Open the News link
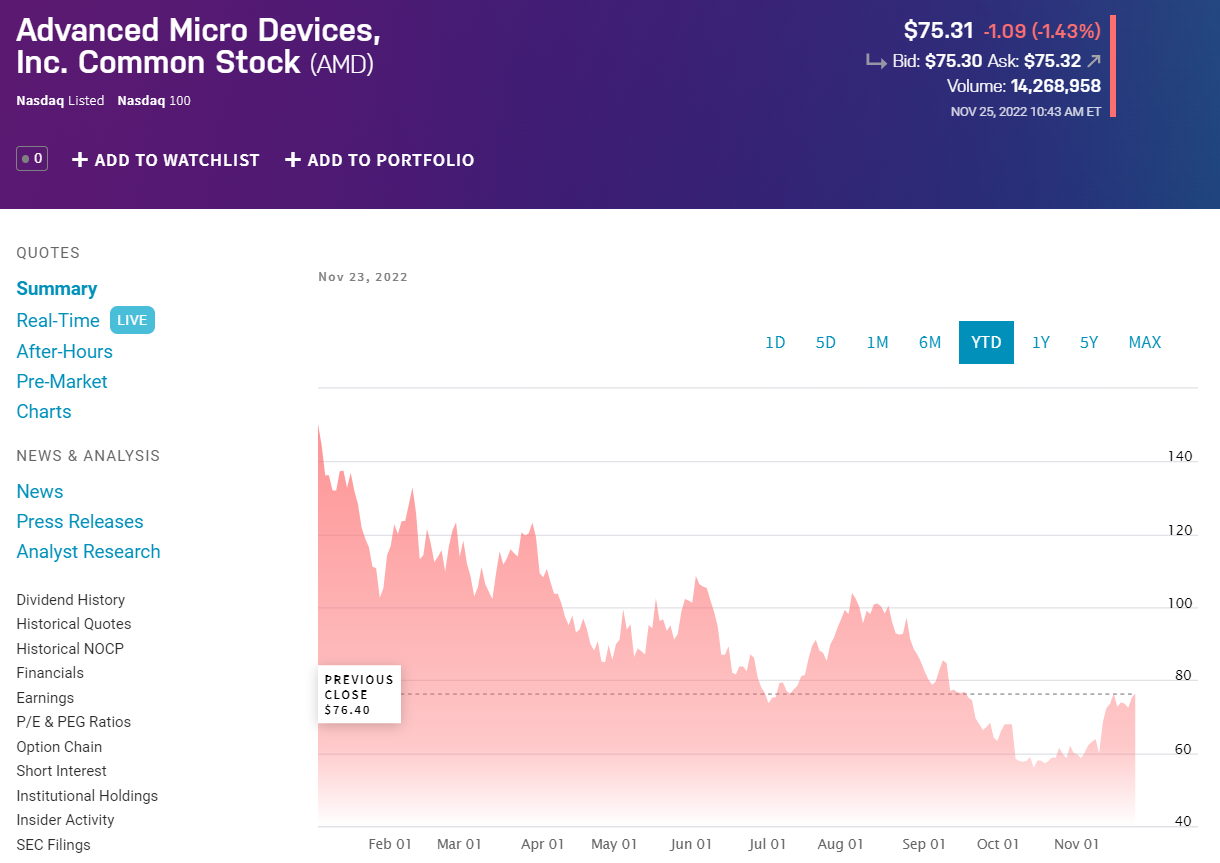Image resolution: width=1220 pixels, height=863 pixels. pyautogui.click(x=40, y=491)
